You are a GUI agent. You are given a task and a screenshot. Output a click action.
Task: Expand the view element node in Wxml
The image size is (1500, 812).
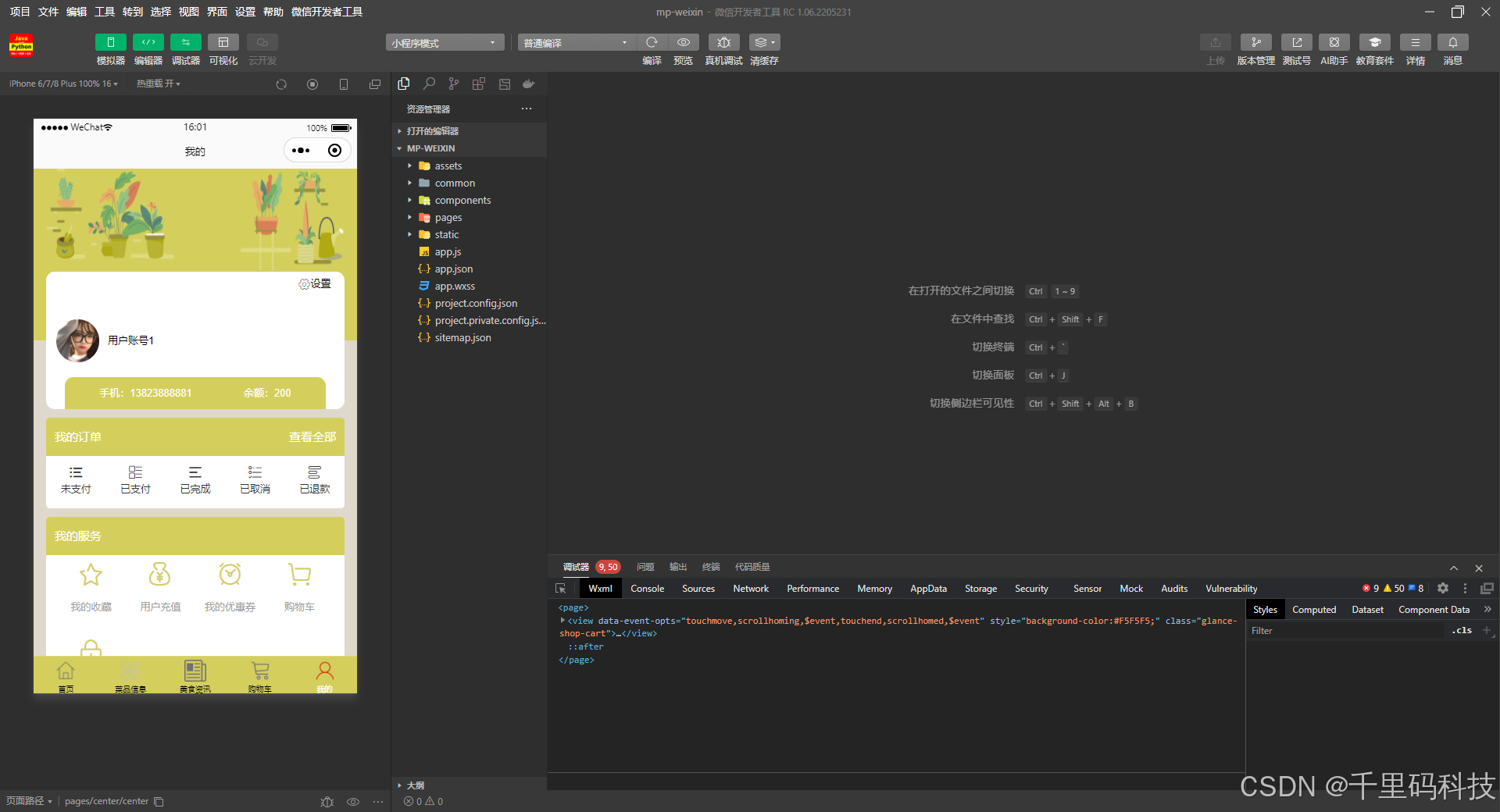point(562,621)
